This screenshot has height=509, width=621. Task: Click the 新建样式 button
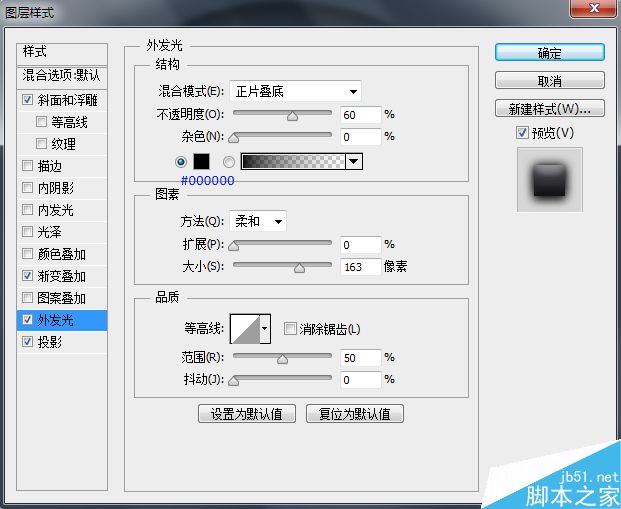[x=550, y=109]
